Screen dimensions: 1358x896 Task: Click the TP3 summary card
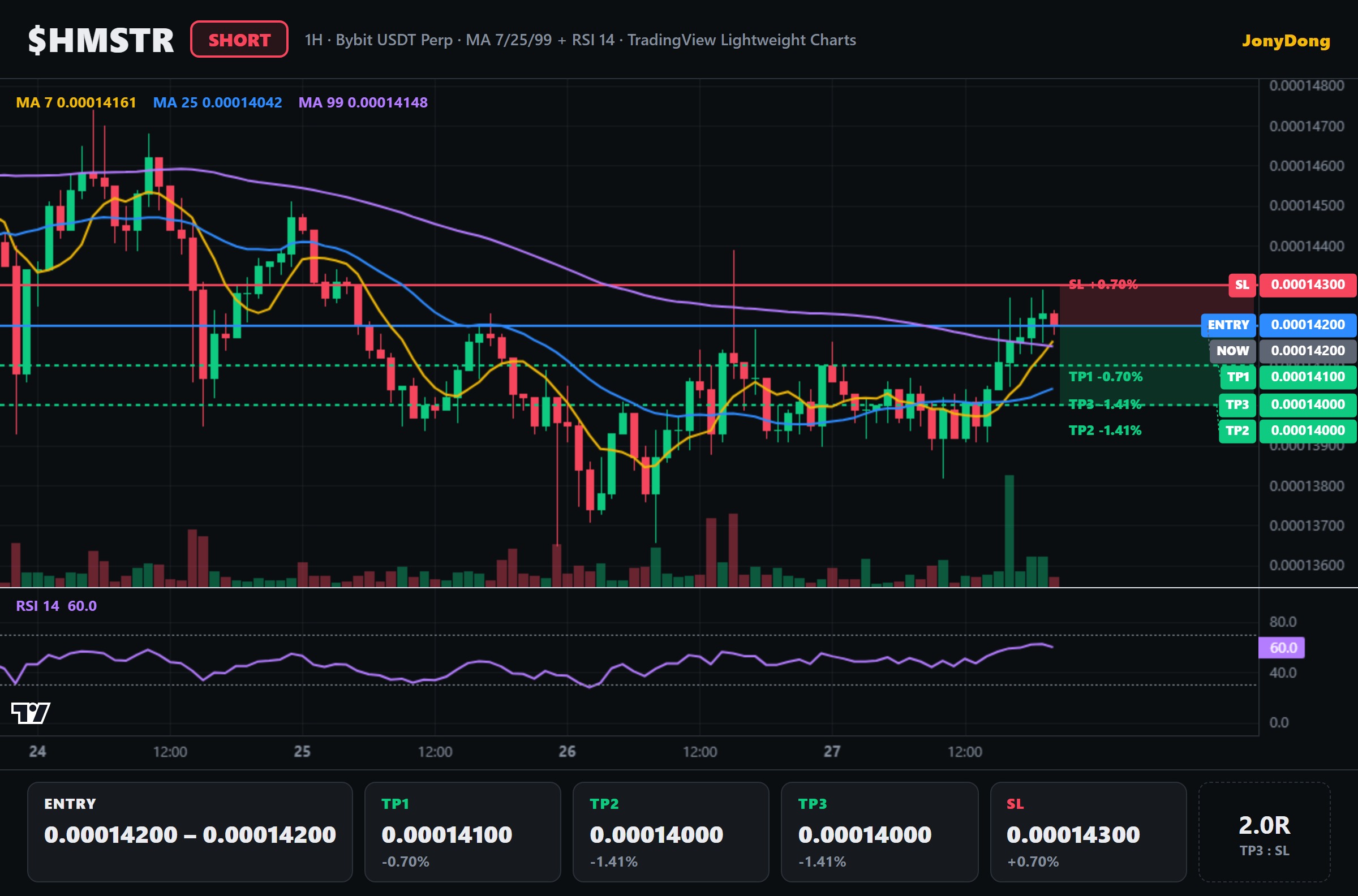(880, 832)
